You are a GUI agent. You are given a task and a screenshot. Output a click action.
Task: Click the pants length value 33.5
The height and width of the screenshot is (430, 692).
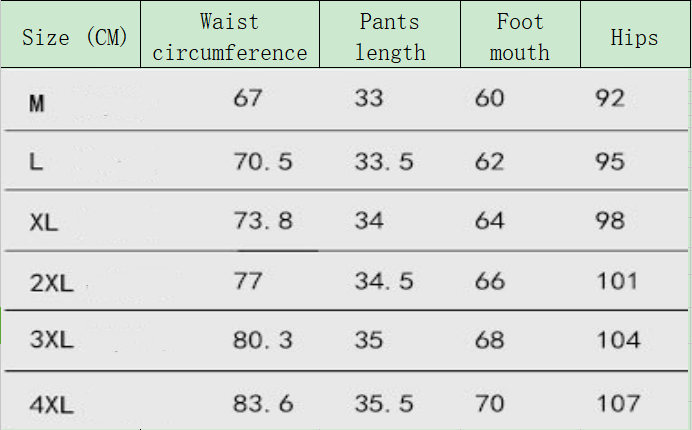pyautogui.click(x=384, y=161)
